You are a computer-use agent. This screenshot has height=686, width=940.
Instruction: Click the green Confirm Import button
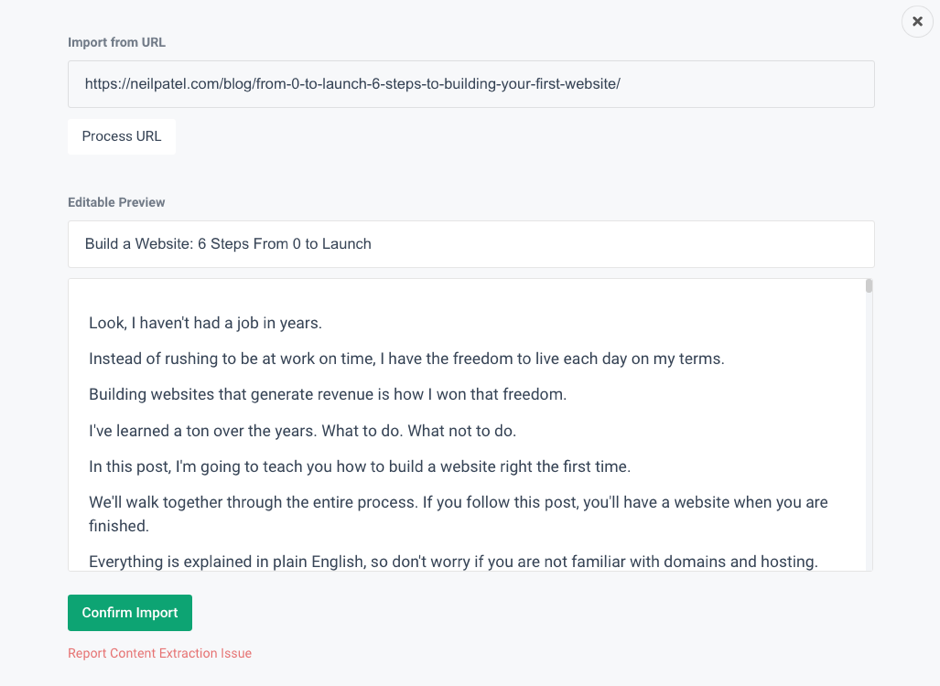tap(129, 612)
